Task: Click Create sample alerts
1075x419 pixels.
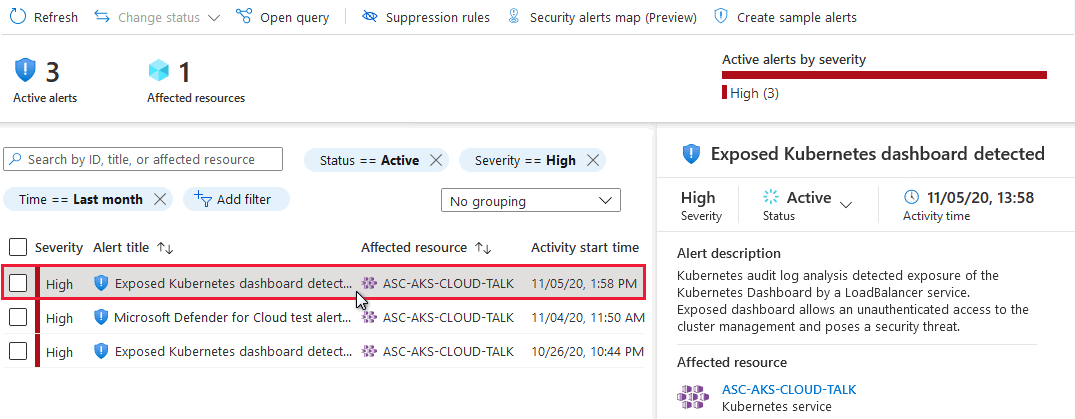Action: 786,17
